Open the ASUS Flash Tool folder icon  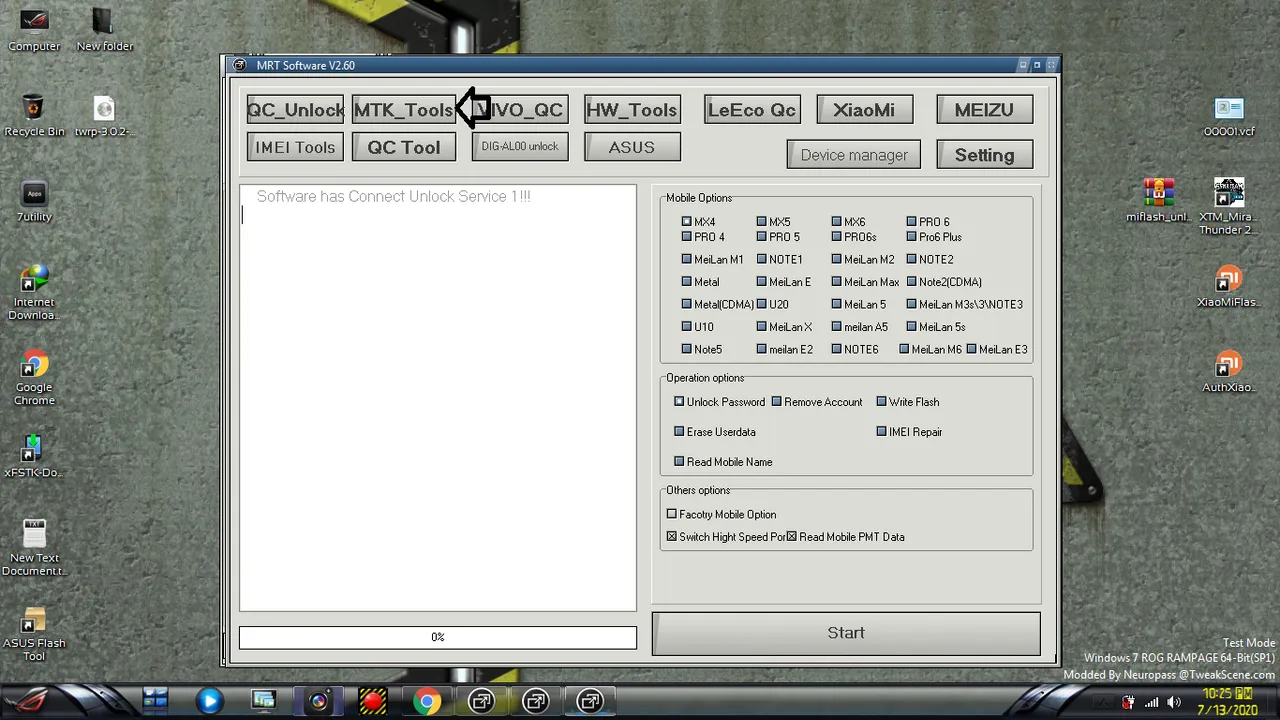click(34, 633)
